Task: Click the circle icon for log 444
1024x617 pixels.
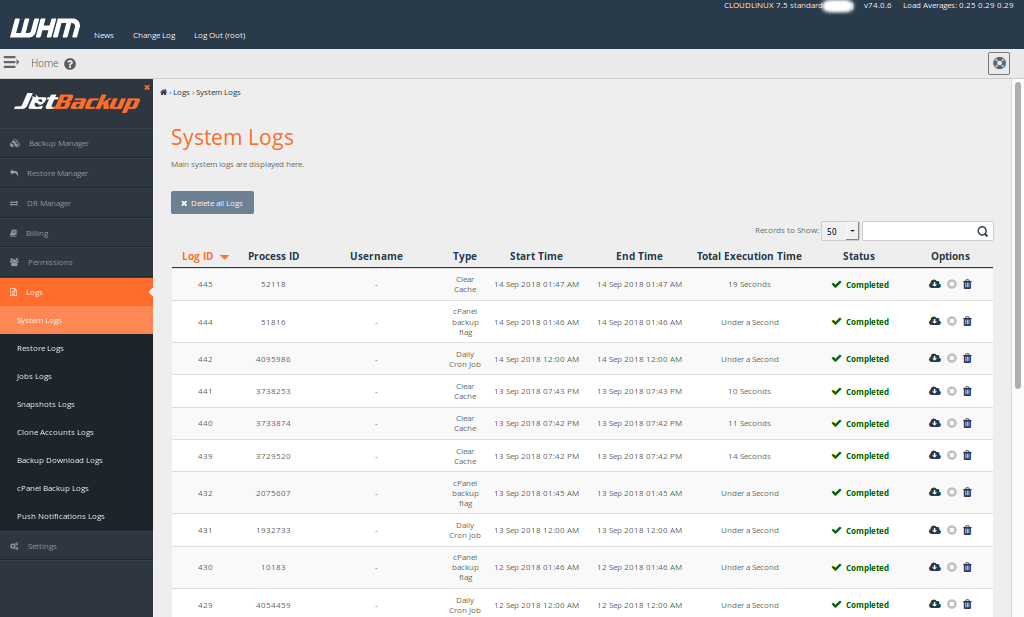Action: [x=952, y=321]
